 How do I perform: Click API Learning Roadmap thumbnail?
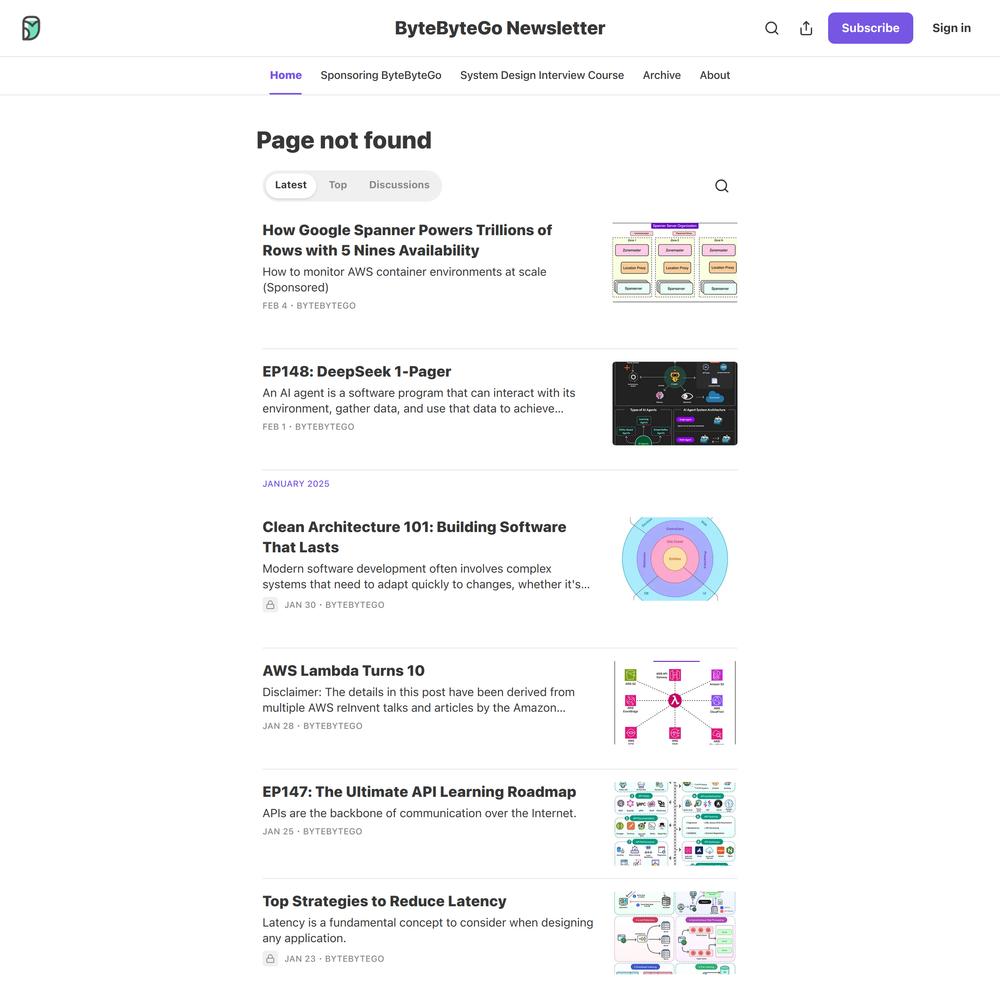675,823
